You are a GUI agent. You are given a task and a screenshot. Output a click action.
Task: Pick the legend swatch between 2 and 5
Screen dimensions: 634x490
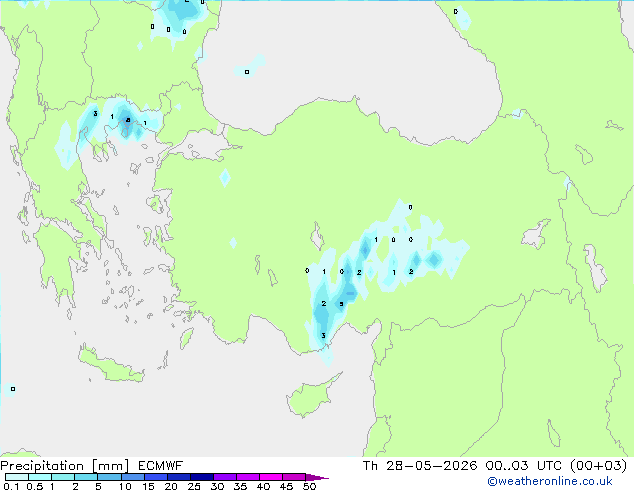pos(86,477)
